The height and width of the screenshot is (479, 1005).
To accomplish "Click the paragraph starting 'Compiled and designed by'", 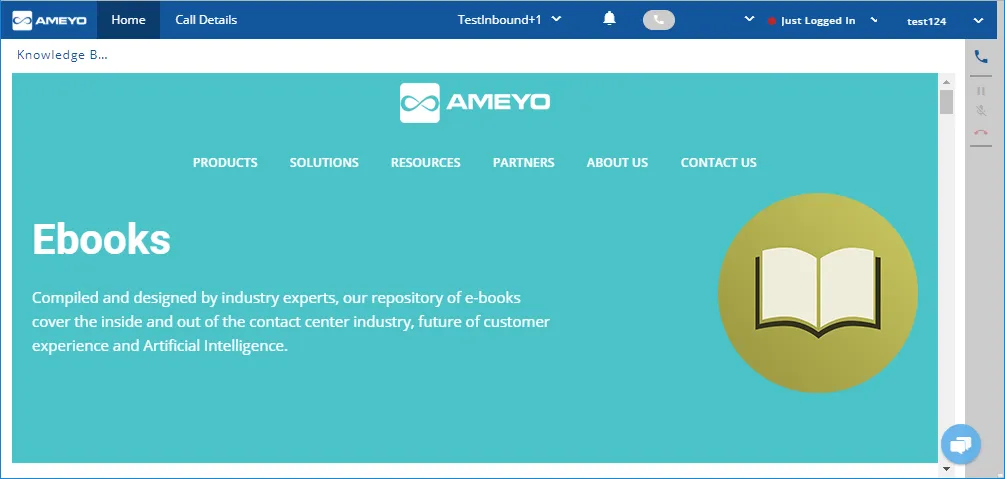I will (x=291, y=322).
